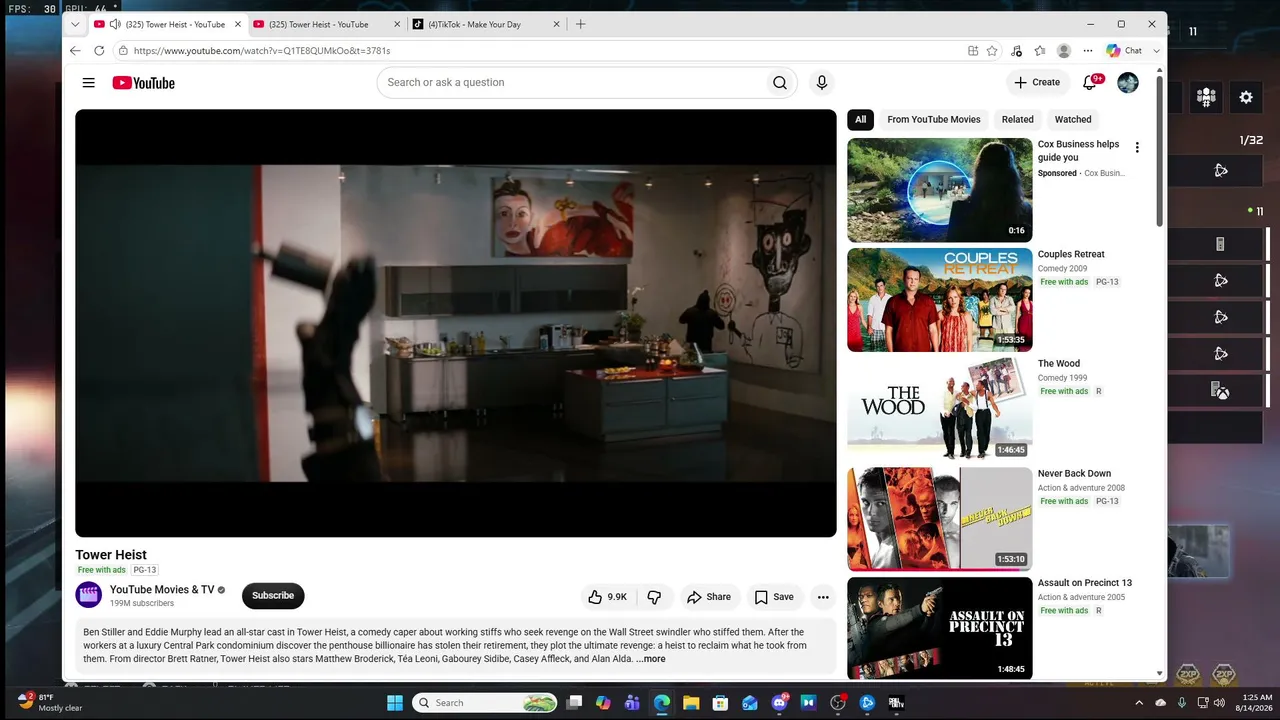Select the Related filter chip
This screenshot has height=720, width=1280.
point(1018,120)
